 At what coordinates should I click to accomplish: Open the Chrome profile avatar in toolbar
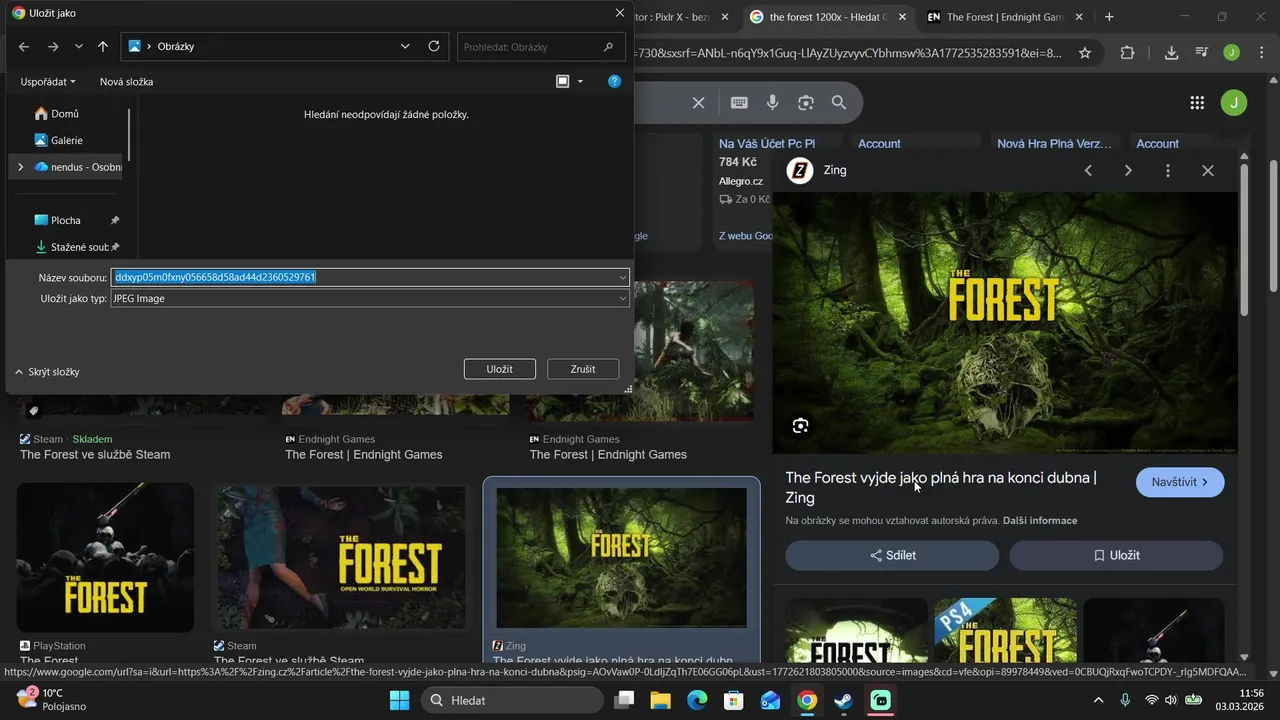[1232, 53]
